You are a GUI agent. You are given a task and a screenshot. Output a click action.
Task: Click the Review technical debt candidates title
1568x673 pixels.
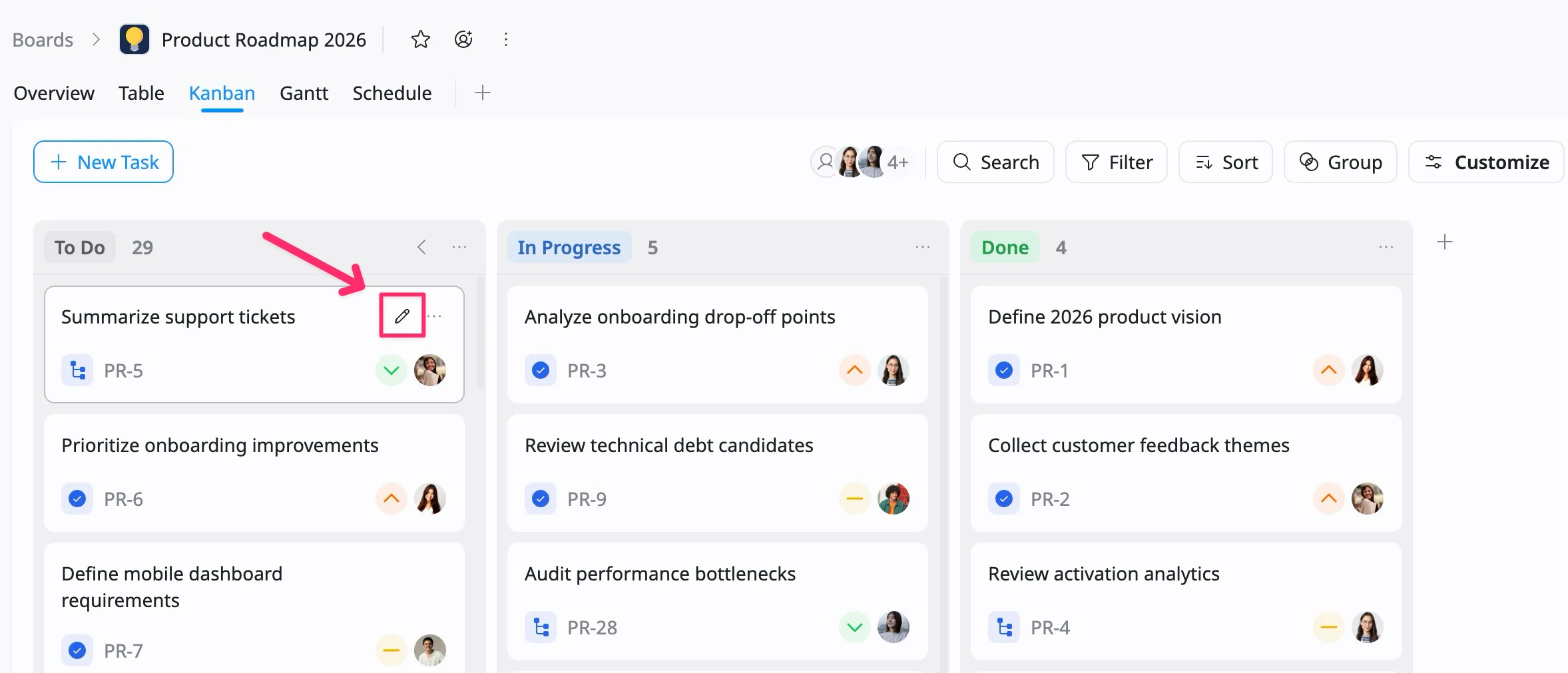click(669, 445)
